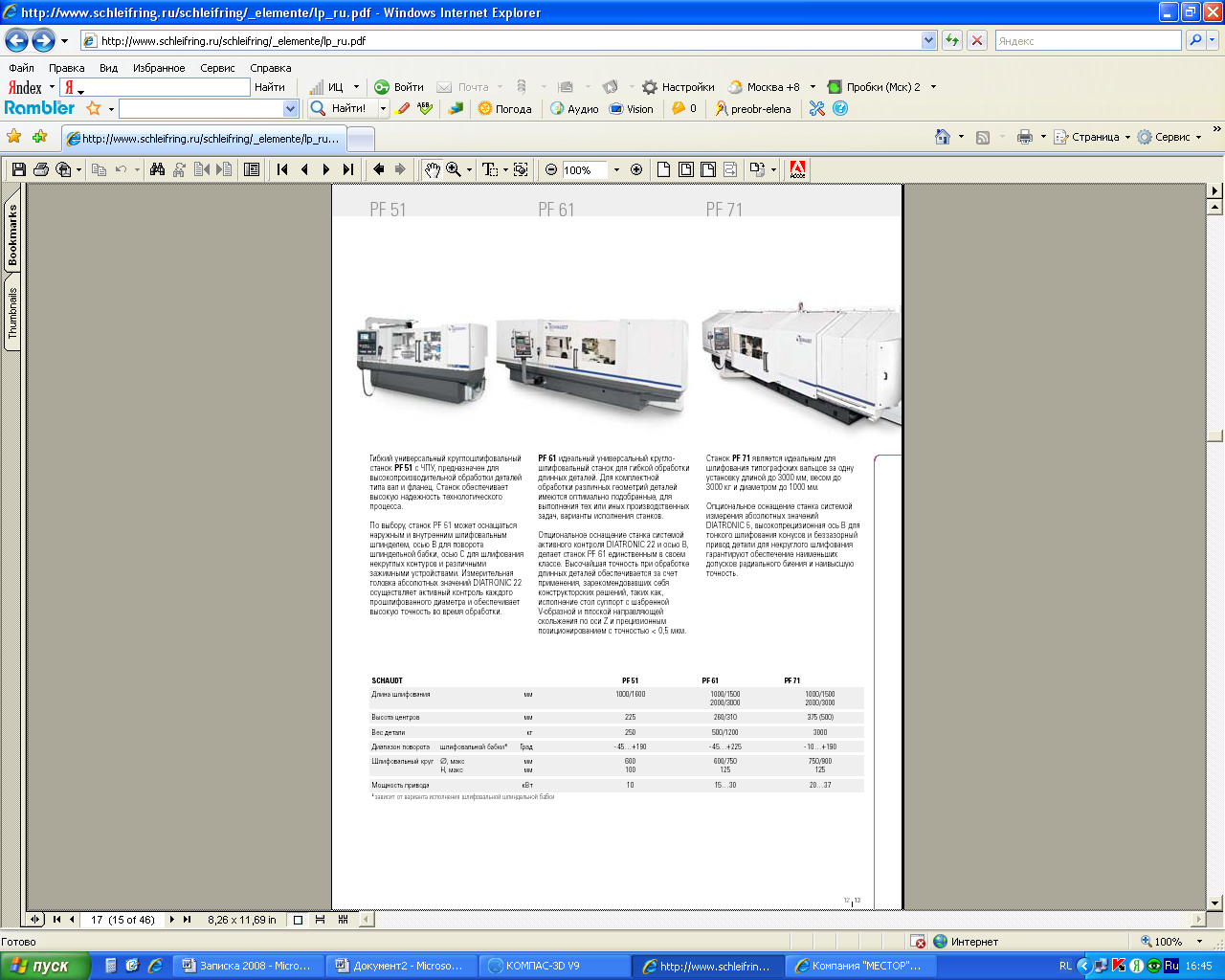
Task: Open the Правка menu
Action: click(67, 68)
